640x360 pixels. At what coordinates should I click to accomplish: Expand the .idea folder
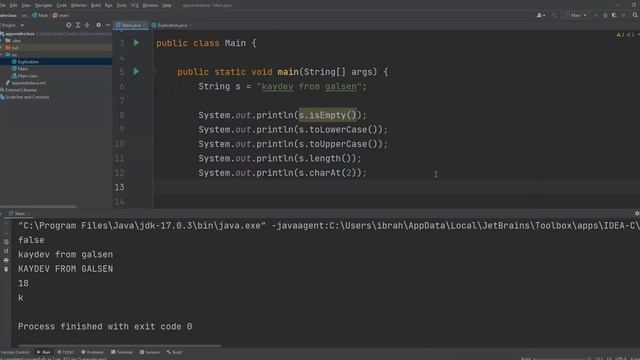(x=2, y=41)
